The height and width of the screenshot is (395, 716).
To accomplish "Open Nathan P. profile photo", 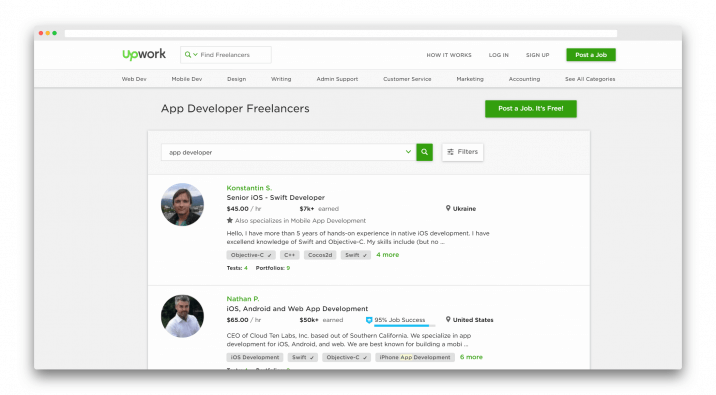I will coord(182,316).
